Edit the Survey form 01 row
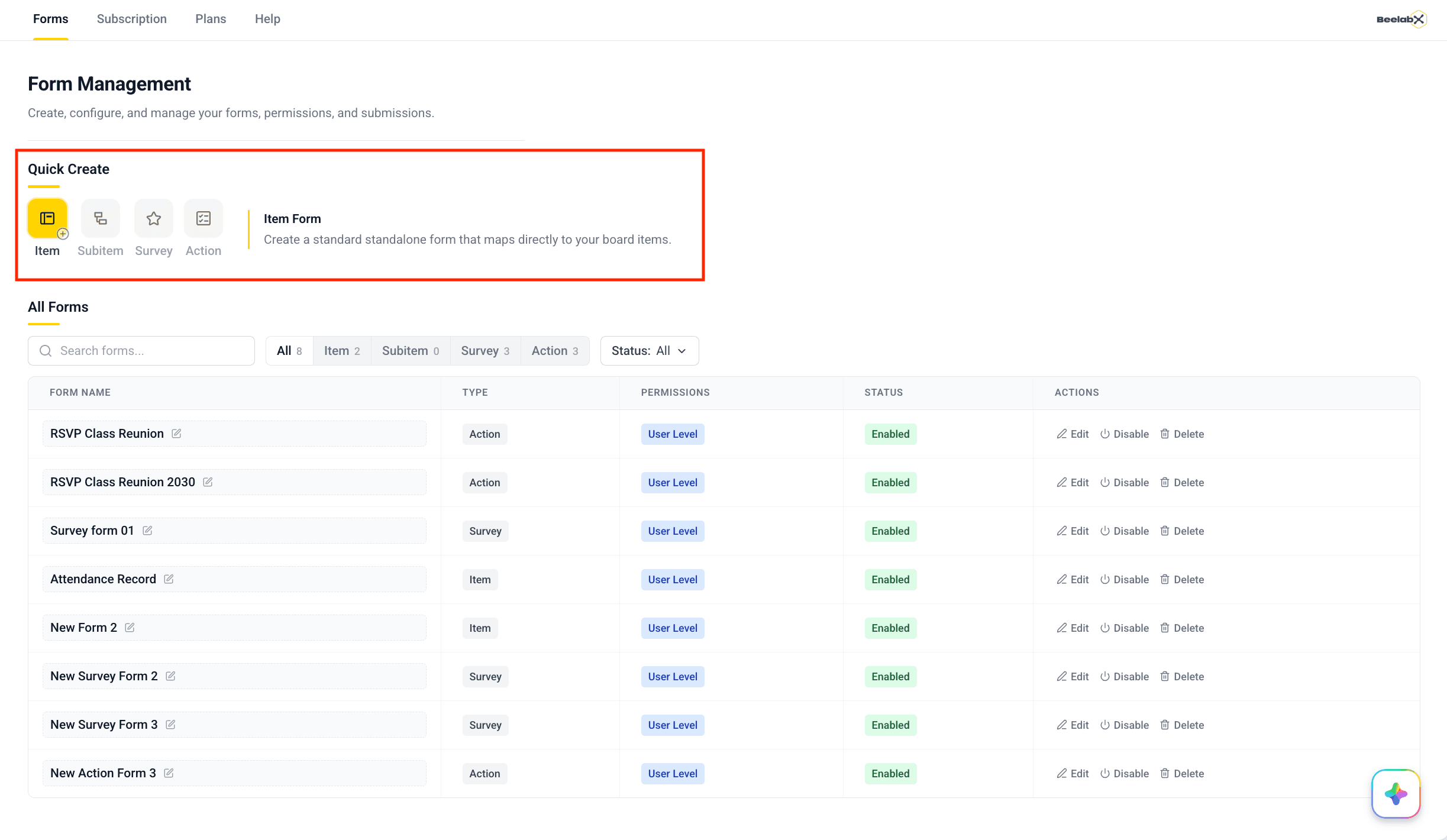The image size is (1447, 840). point(1073,531)
